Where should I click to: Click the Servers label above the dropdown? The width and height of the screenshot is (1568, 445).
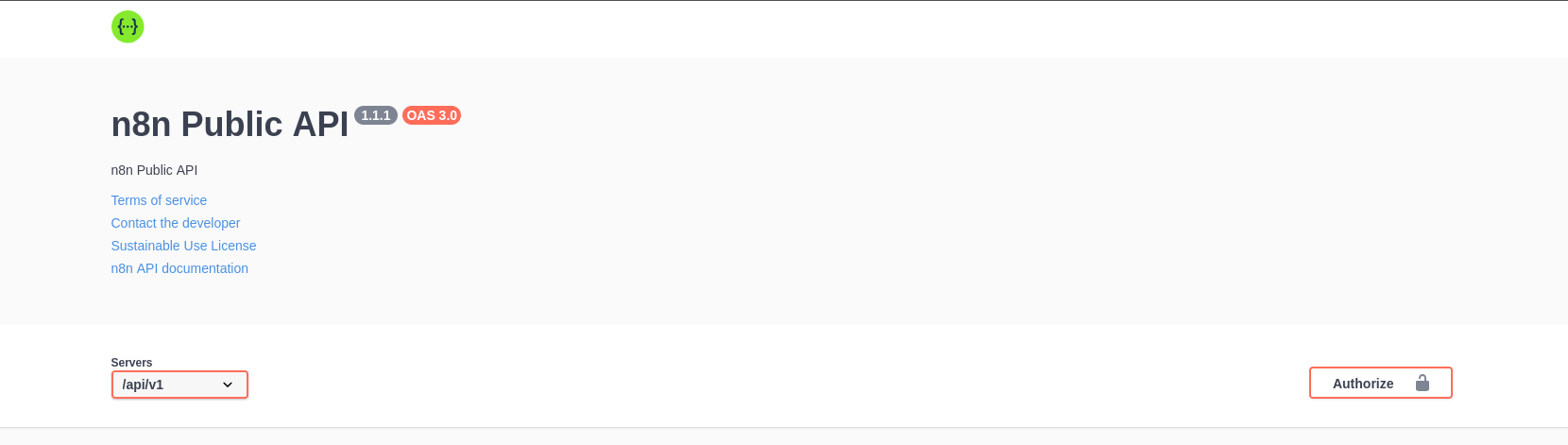pyautogui.click(x=131, y=363)
